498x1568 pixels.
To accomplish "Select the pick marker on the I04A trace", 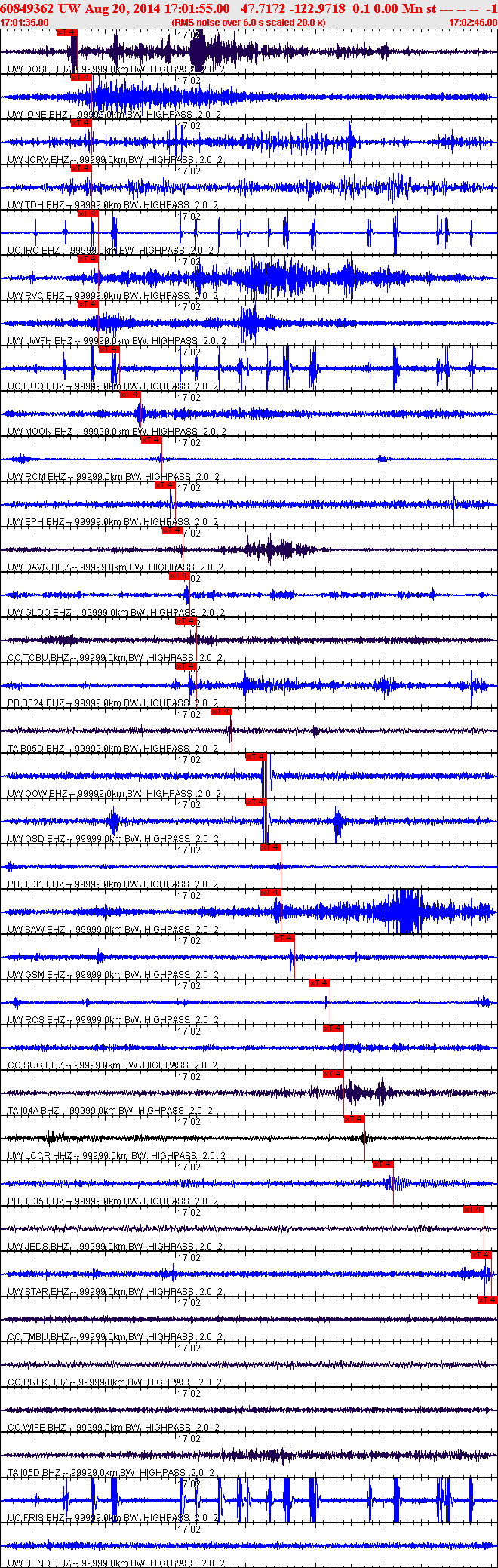I will click(334, 1074).
